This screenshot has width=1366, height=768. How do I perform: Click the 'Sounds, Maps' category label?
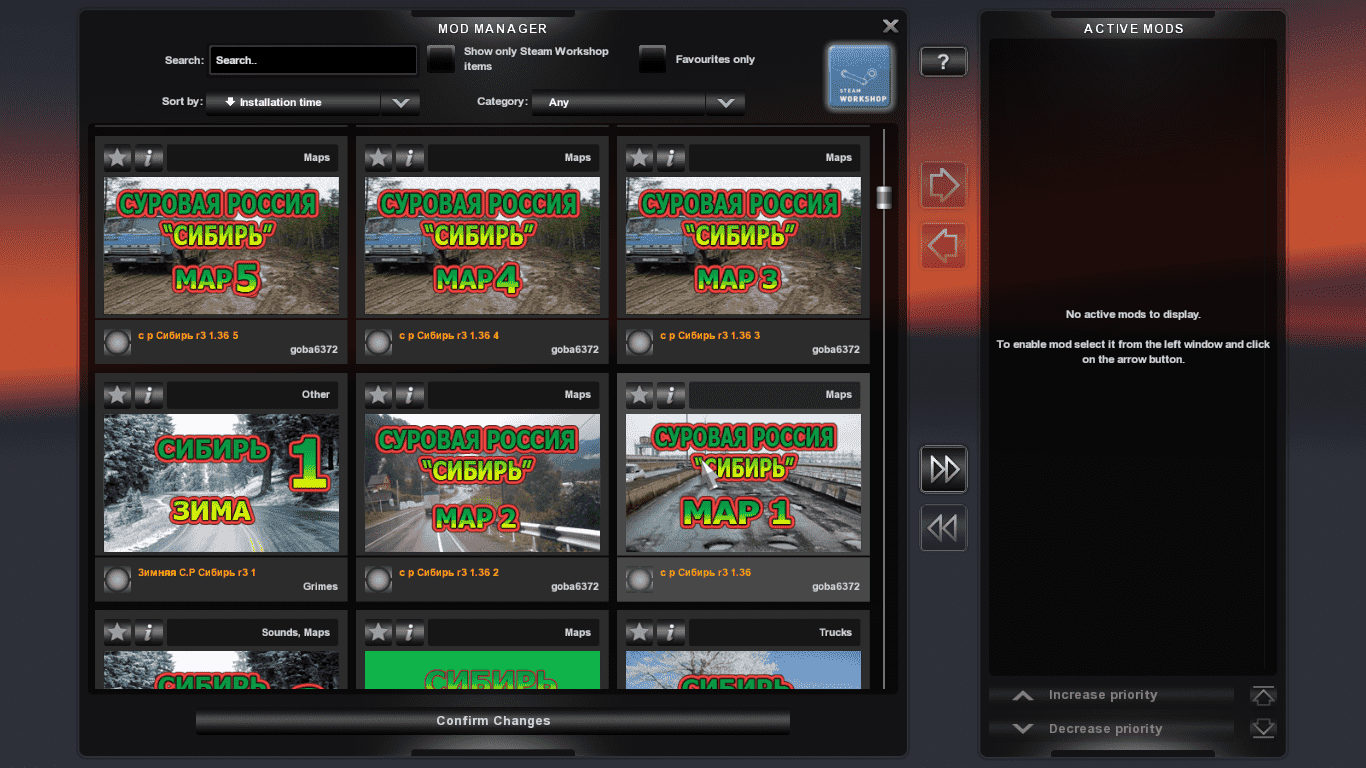pyautogui.click(x=296, y=632)
